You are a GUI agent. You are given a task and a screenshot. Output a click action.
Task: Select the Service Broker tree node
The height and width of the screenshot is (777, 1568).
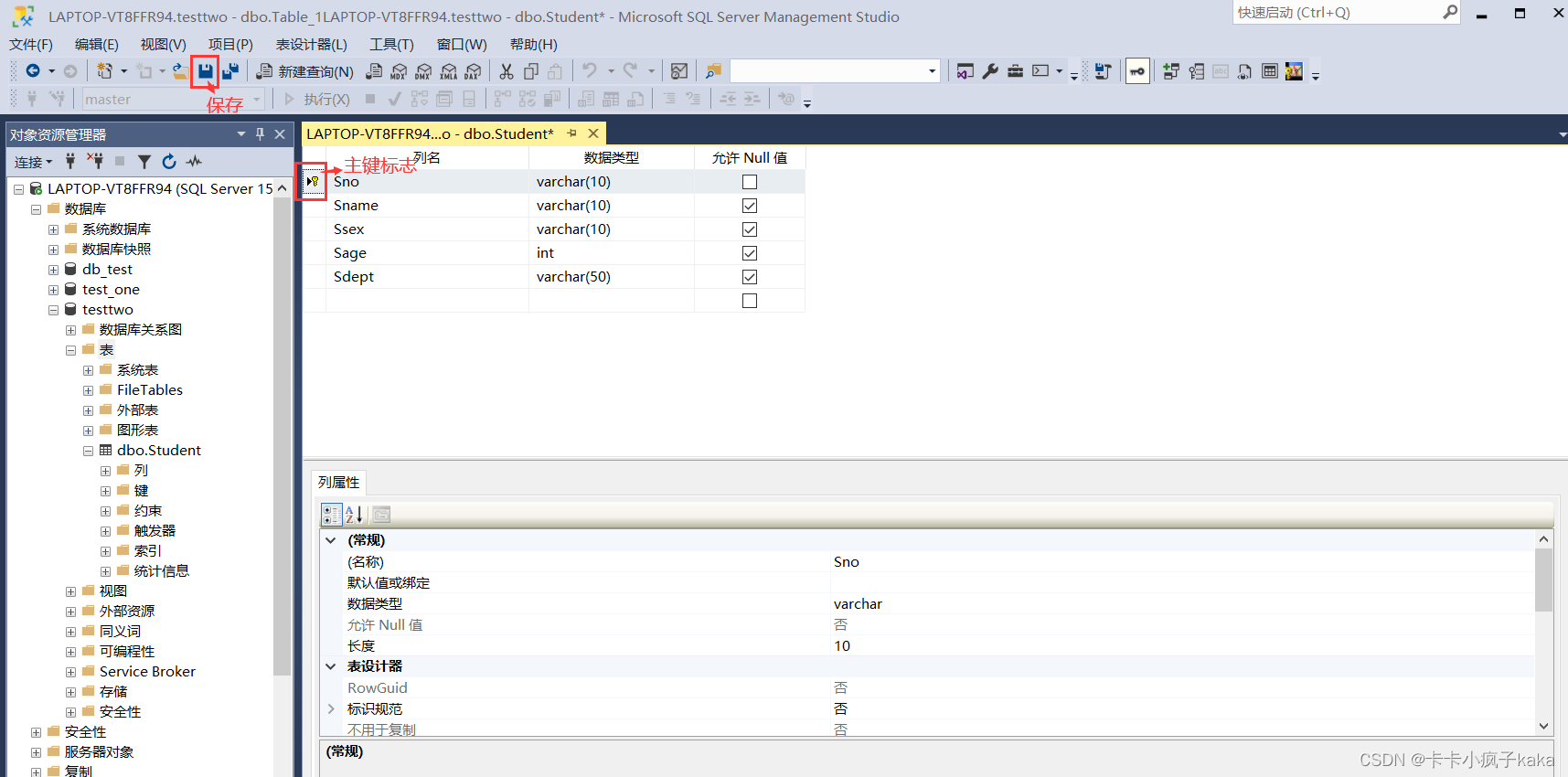[147, 672]
